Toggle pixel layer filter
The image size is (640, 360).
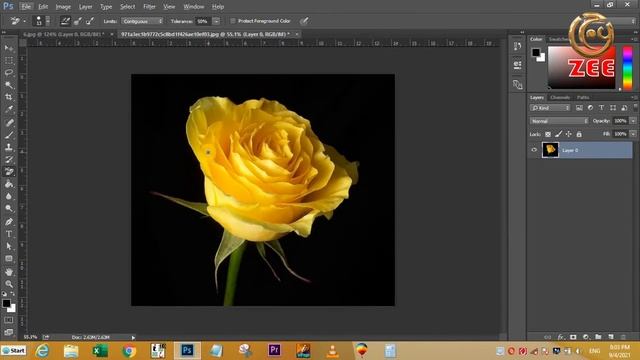point(579,108)
